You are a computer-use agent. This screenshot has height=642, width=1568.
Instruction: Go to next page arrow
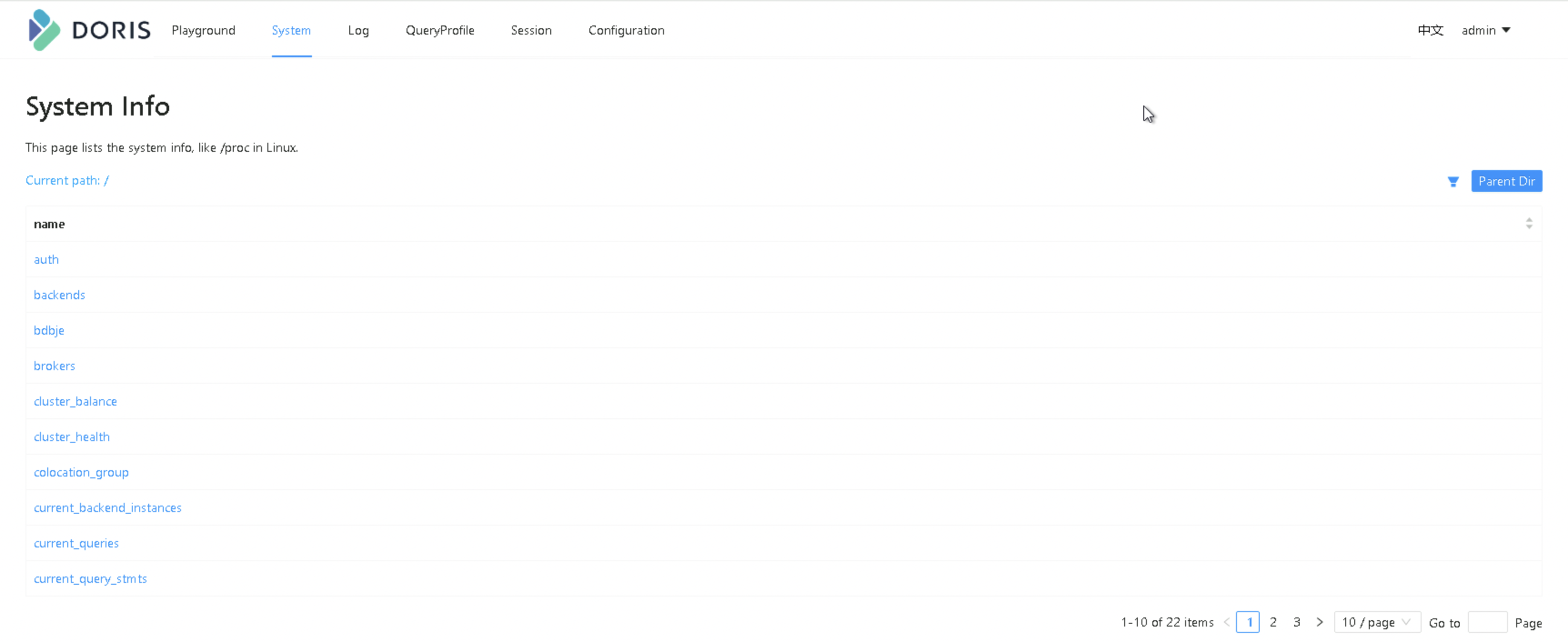coord(1319,622)
